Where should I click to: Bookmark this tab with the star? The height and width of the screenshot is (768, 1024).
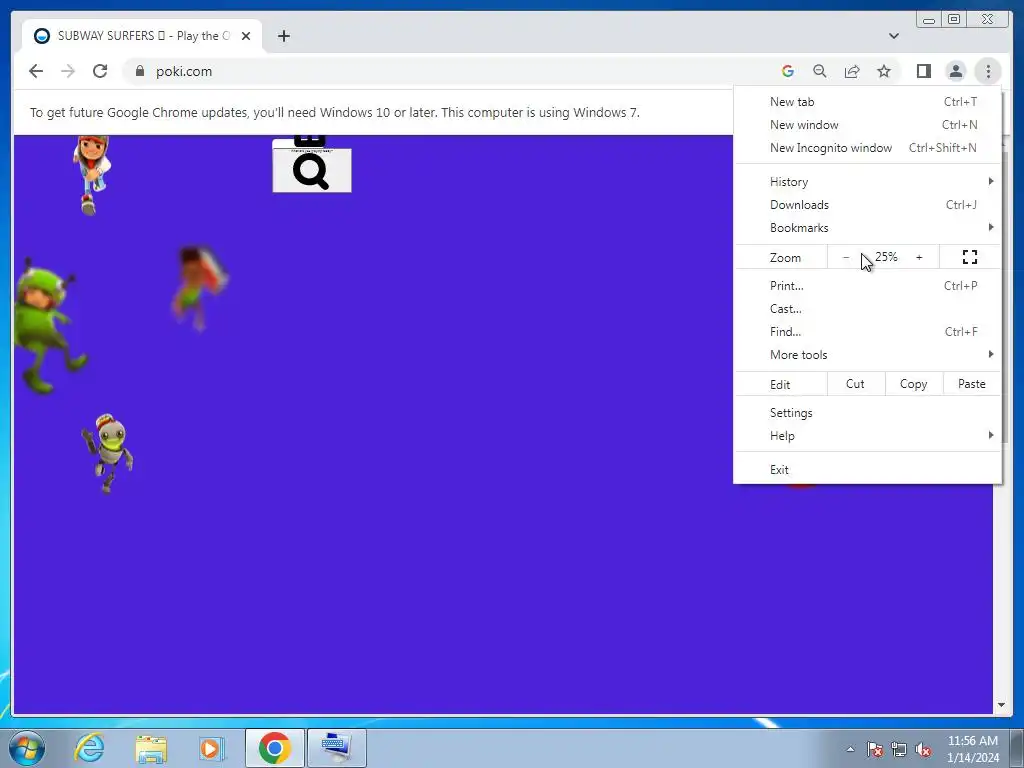(884, 71)
